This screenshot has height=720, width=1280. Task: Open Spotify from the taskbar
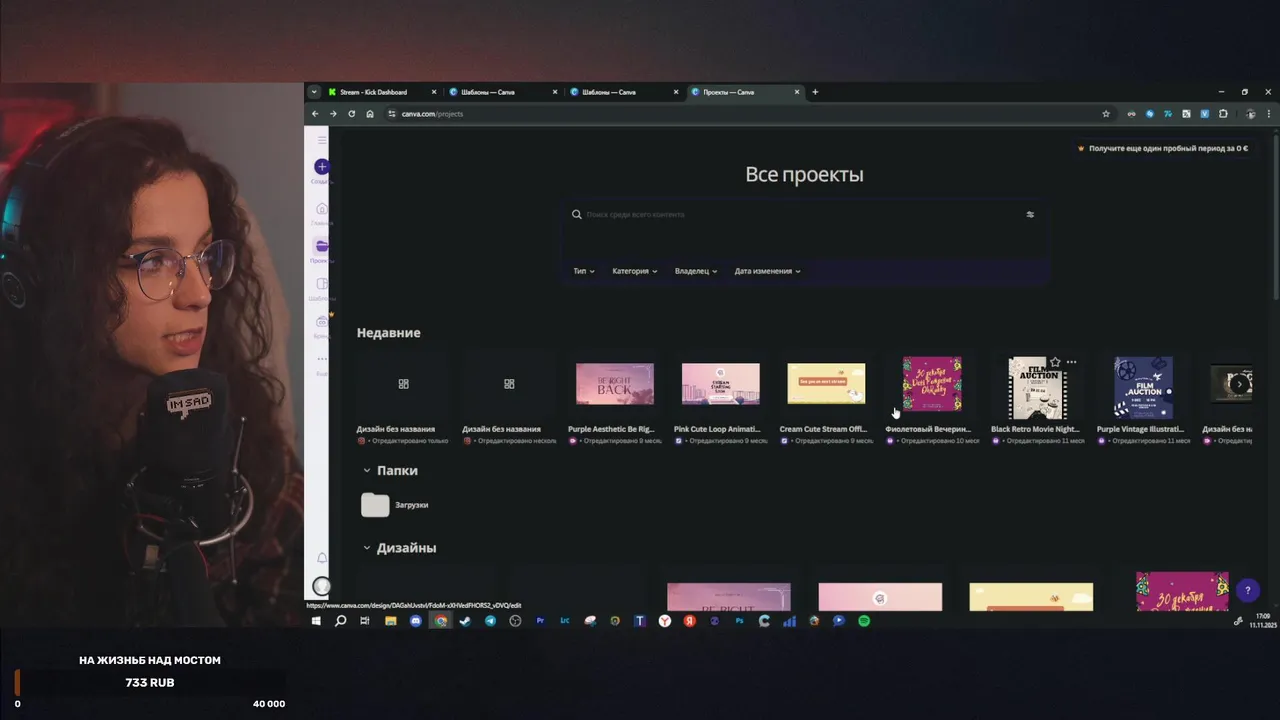point(864,621)
